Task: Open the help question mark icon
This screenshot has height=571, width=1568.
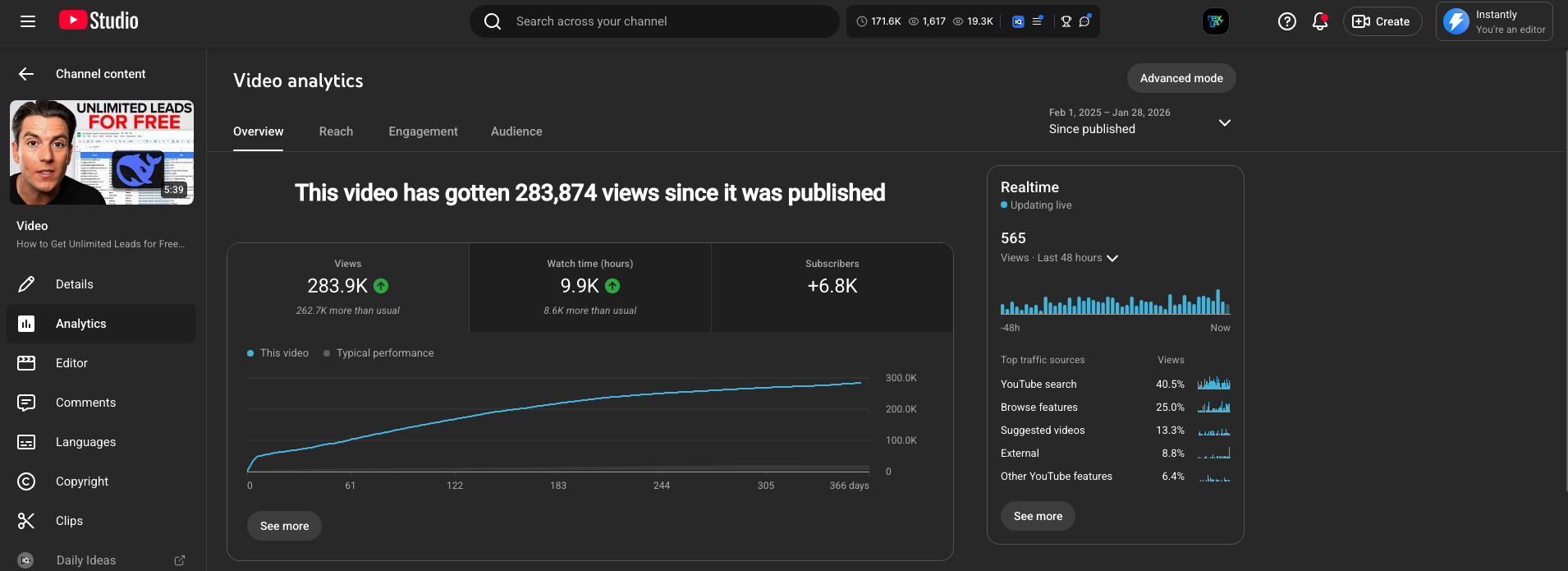Action: tap(1286, 21)
